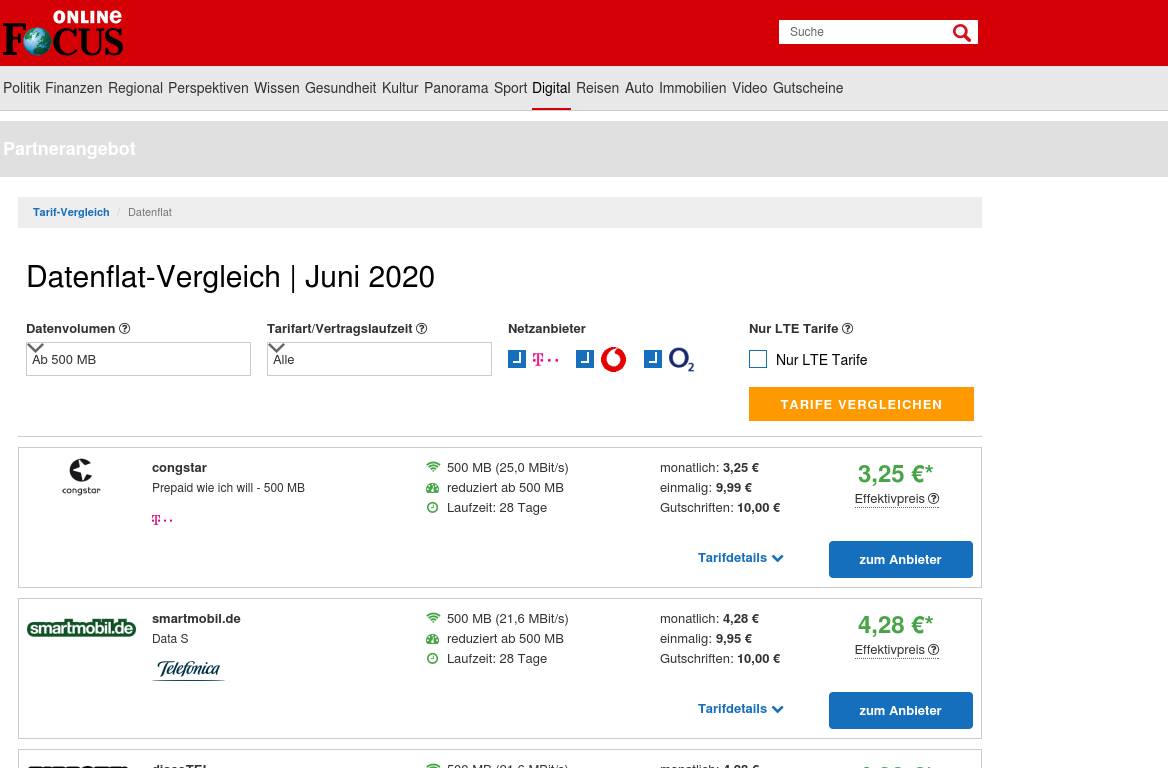Click the Effektivpreis help icon for congstar
This screenshot has width=1168, height=768.
pyautogui.click(x=933, y=499)
